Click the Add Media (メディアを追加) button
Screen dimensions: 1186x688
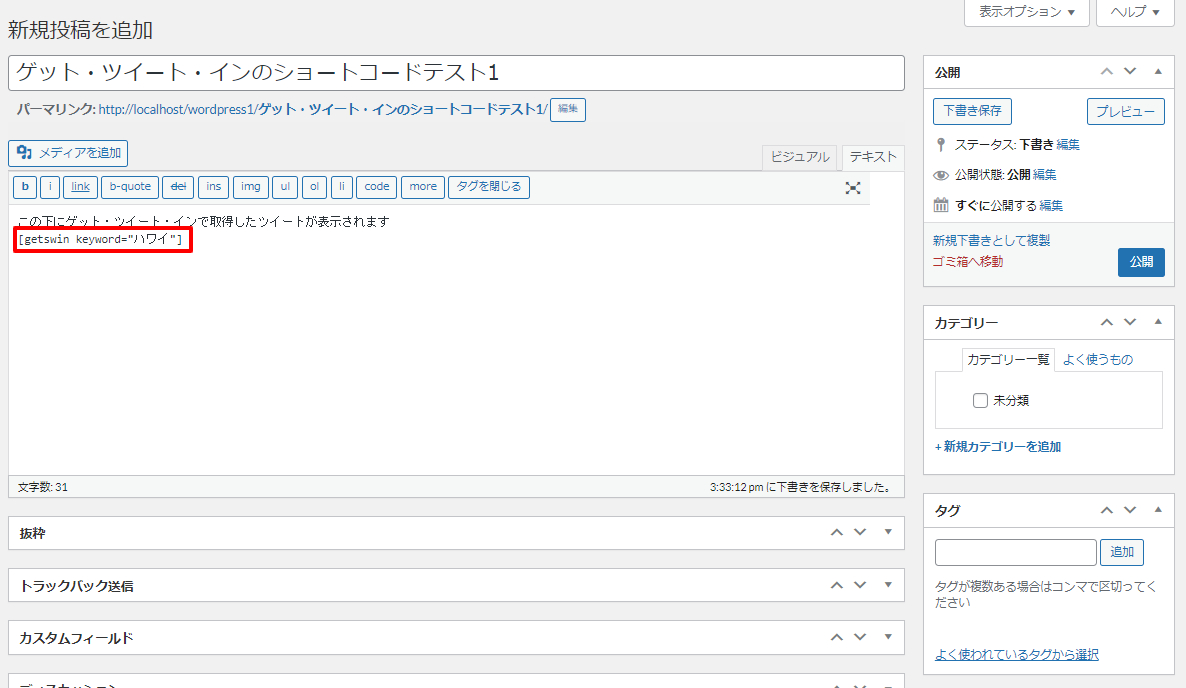68,153
